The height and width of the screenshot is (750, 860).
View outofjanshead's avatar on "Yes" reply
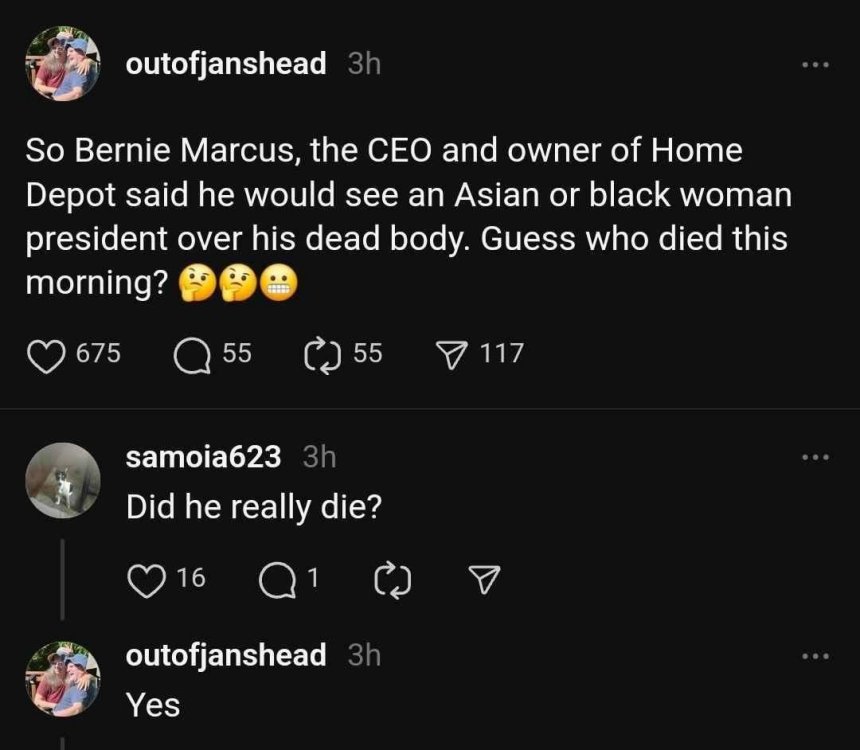(x=63, y=679)
